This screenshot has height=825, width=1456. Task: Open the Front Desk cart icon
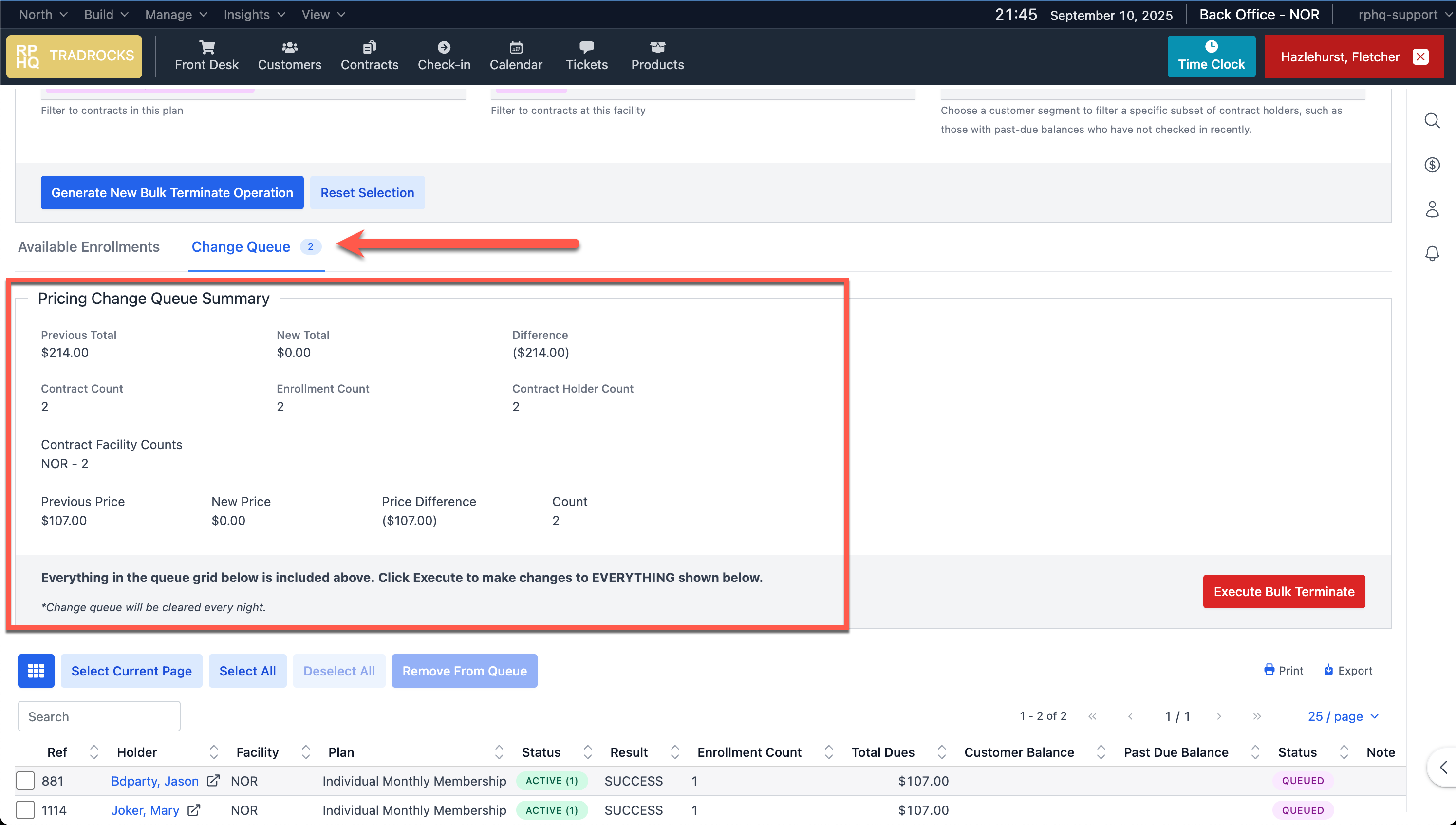207,48
